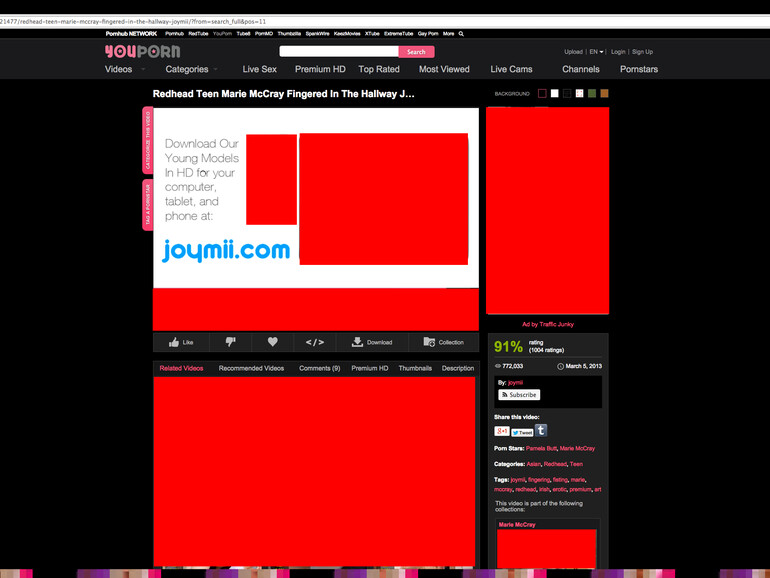The width and height of the screenshot is (770, 578).
Task: Click the Sign Up link
Action: point(642,52)
